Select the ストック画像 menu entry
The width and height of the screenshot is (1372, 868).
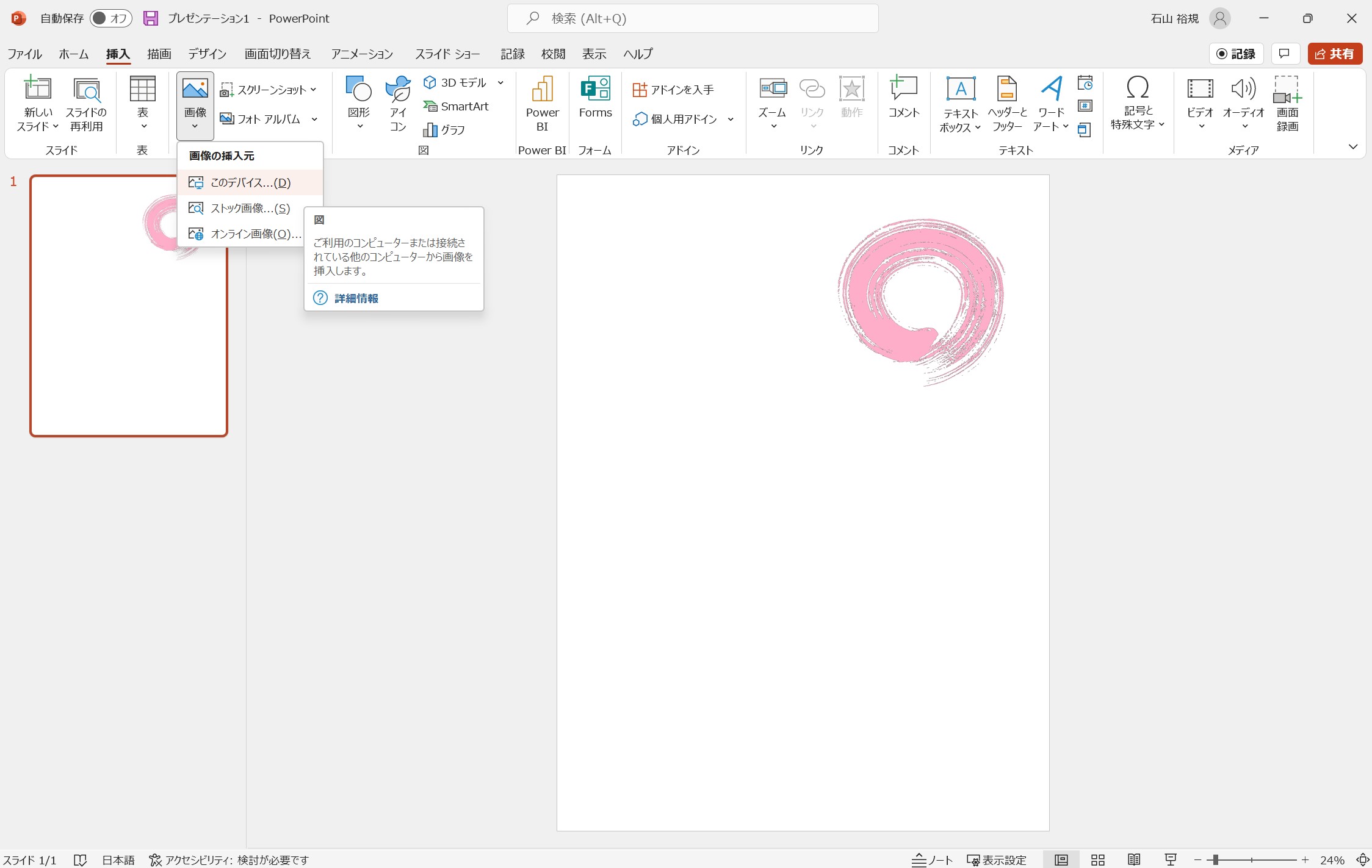click(x=250, y=208)
